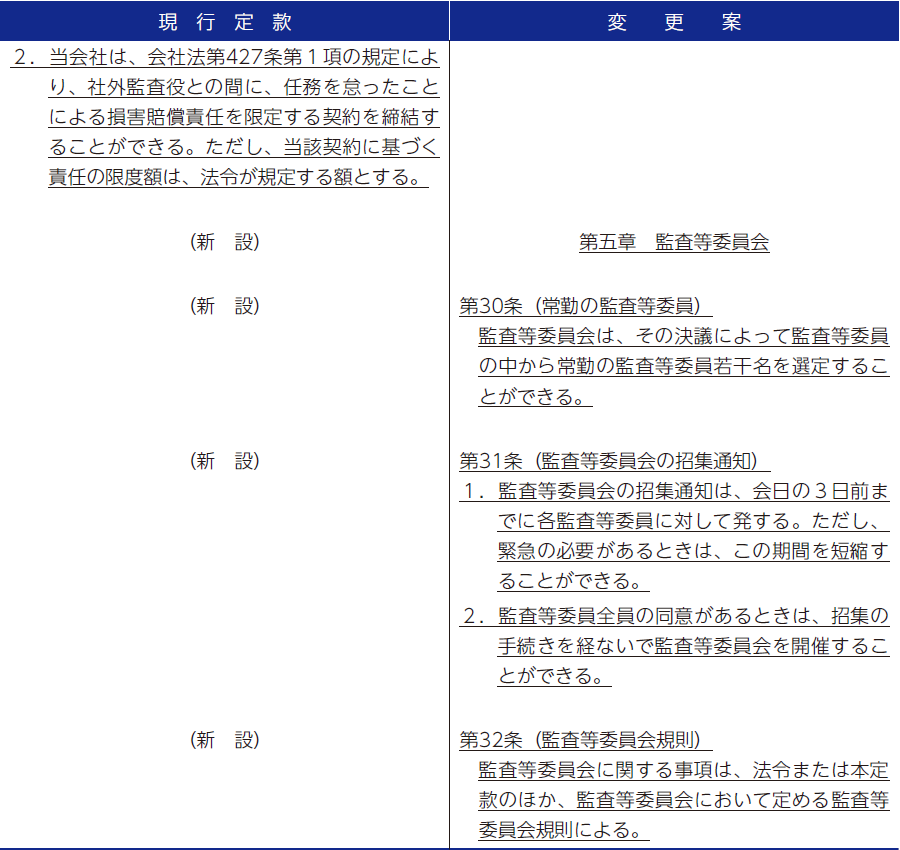The height and width of the screenshot is (850, 900).
Task: Click the text 会日の３日前 in Article 31
Action: pos(799,492)
